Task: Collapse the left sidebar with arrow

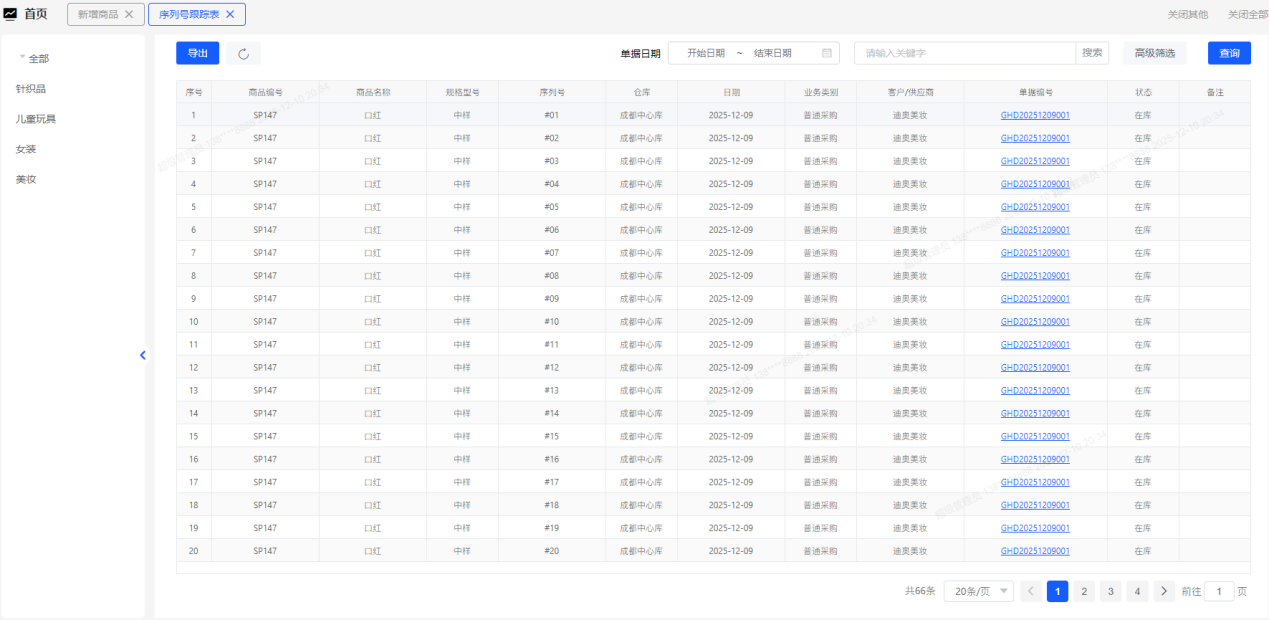Action: tap(143, 355)
